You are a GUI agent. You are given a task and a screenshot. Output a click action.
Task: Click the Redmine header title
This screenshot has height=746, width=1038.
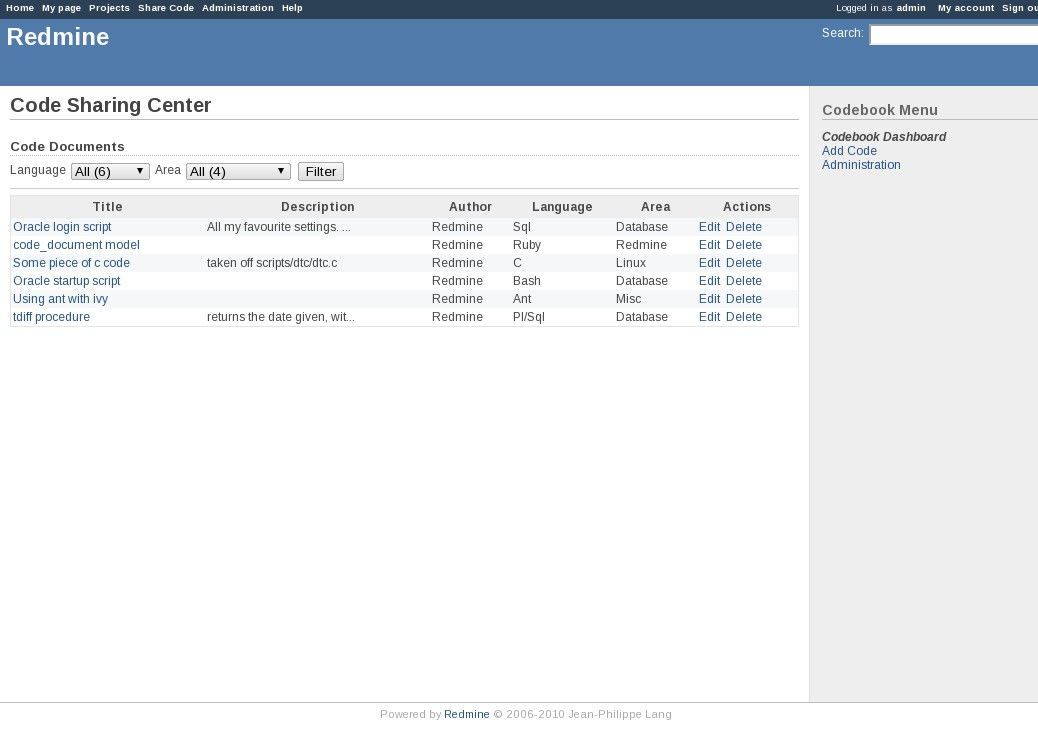(58, 37)
